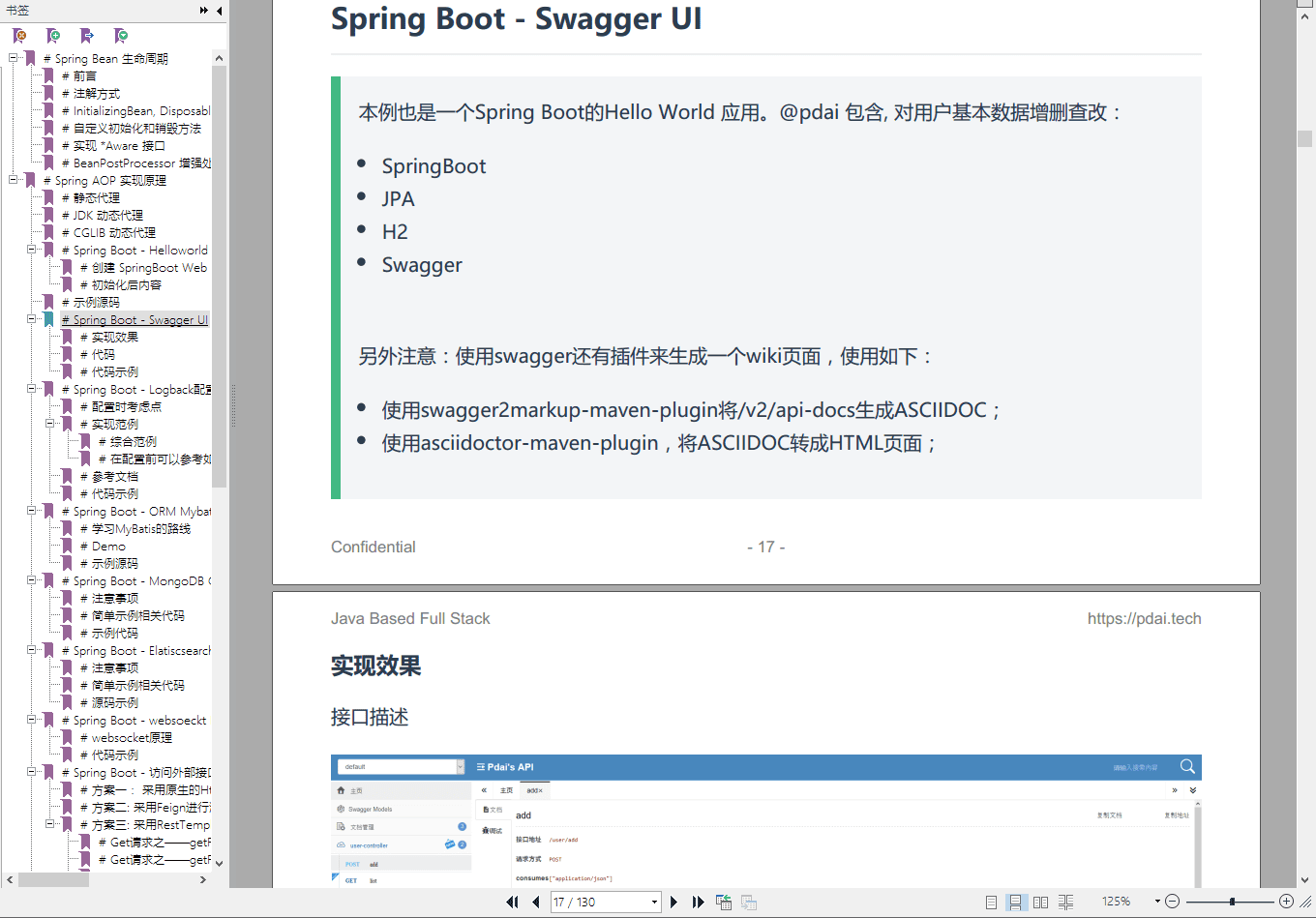This screenshot has height=918, width=1316.
Task: Switch to the facing two-page layout icon
Action: [x=1040, y=902]
